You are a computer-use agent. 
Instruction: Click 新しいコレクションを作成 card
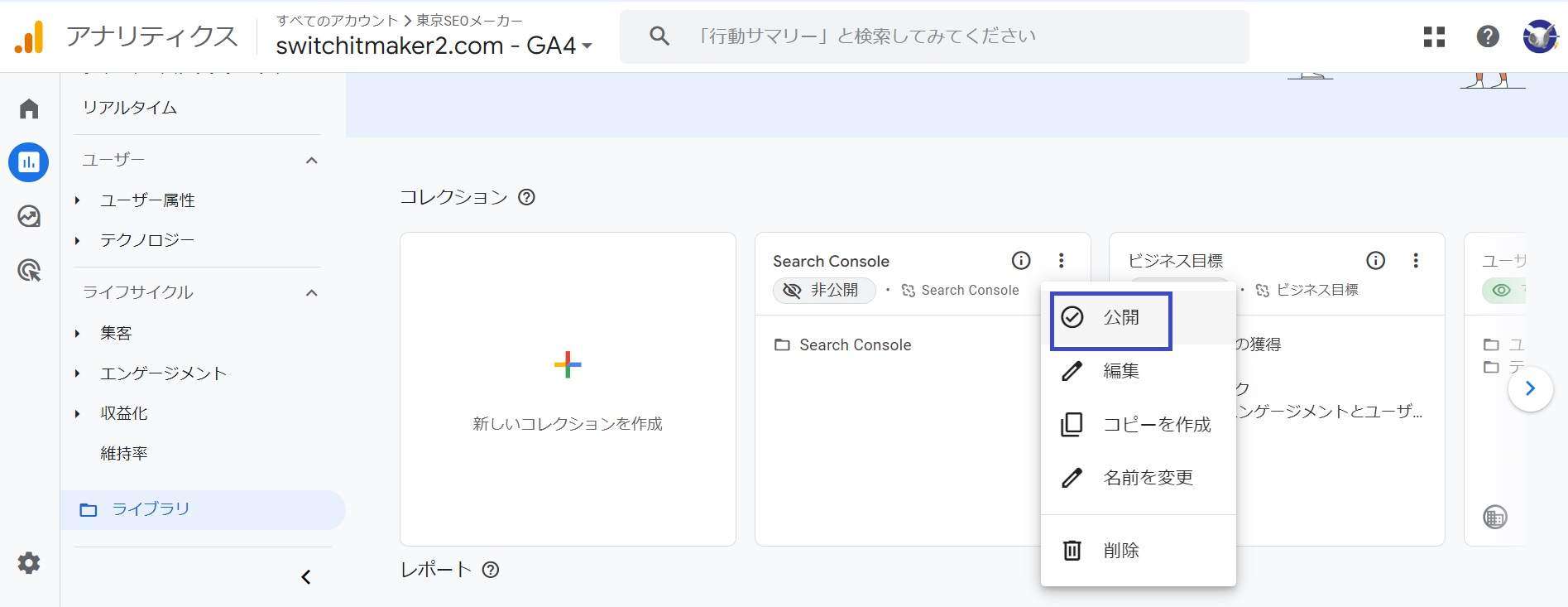[x=568, y=389]
